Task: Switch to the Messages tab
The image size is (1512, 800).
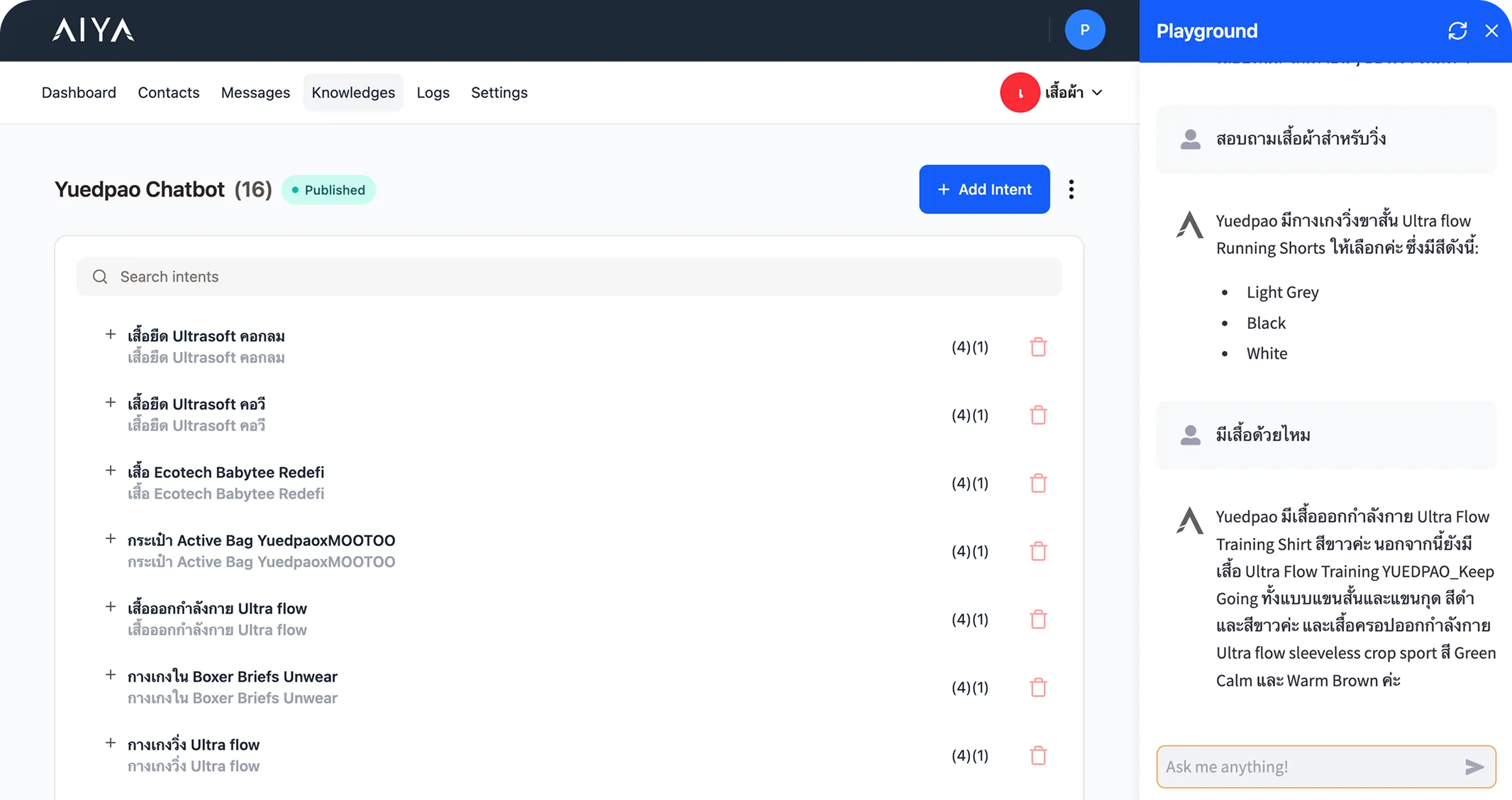Action: (255, 92)
